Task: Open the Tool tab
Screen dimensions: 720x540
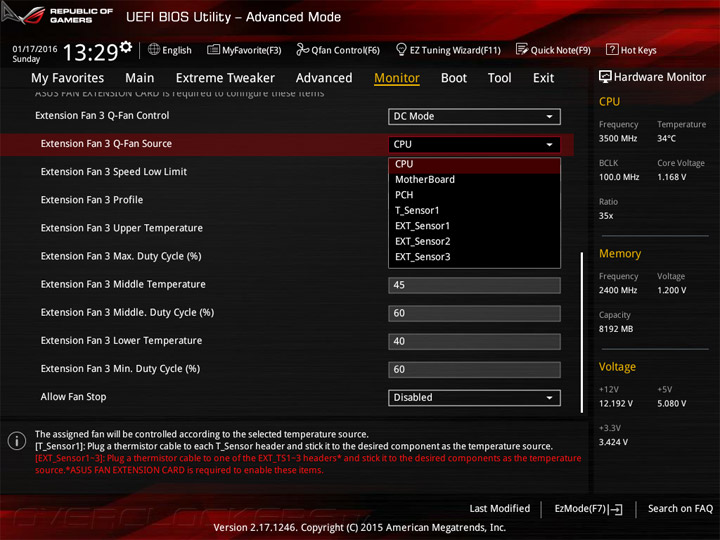Action: (500, 78)
